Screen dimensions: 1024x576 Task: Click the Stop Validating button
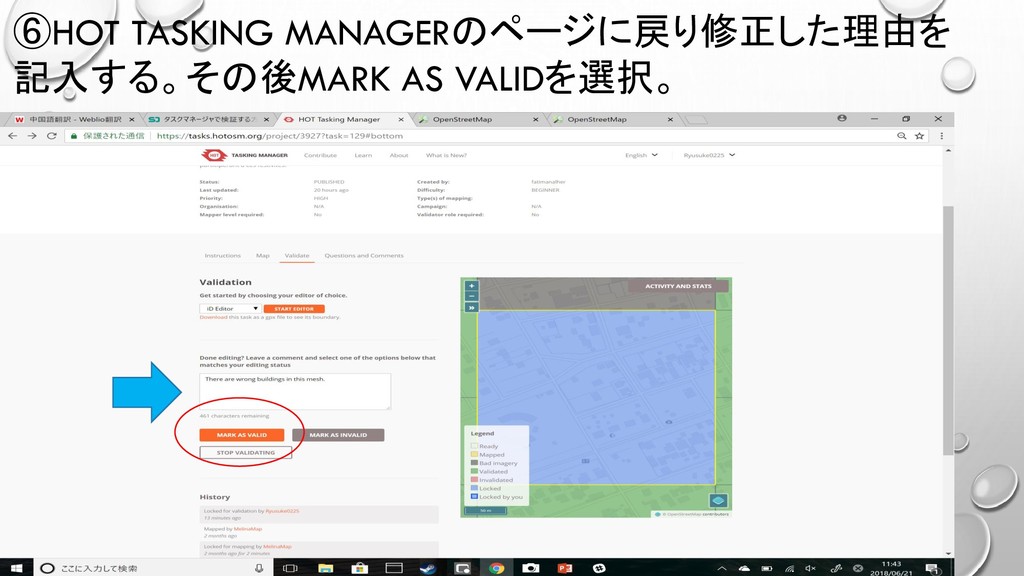click(x=246, y=453)
